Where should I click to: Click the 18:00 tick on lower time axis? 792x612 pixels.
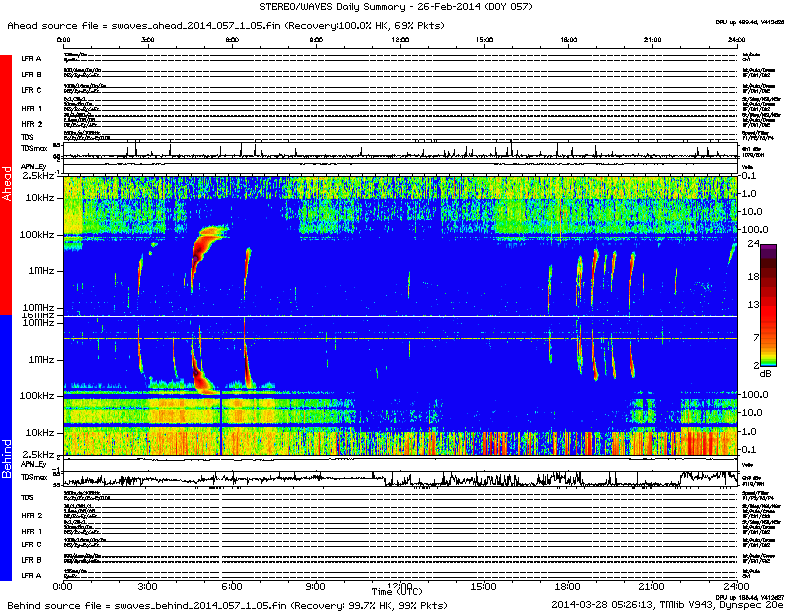click(x=567, y=587)
